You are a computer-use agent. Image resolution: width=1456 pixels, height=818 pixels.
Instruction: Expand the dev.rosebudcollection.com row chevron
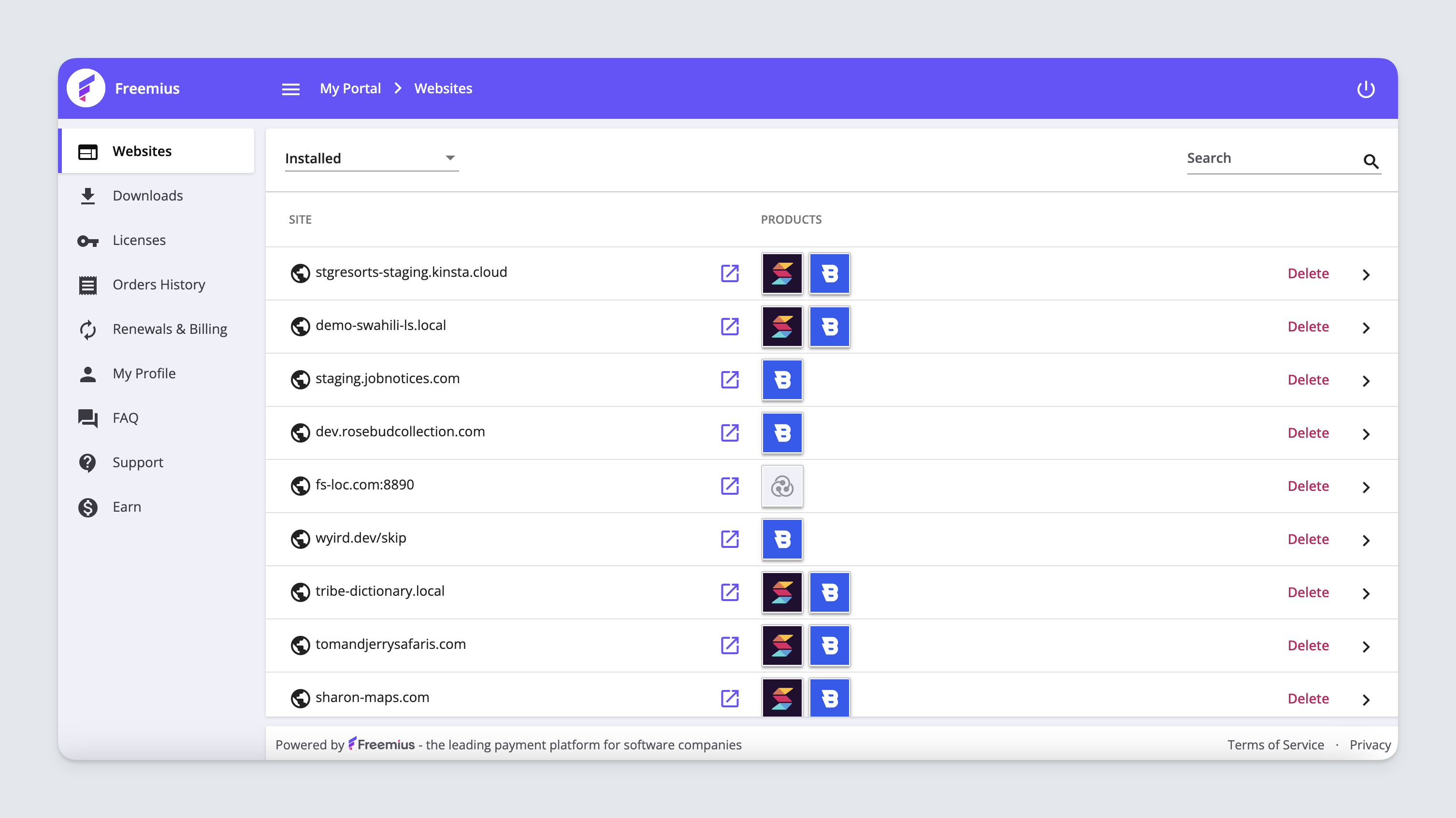point(1366,434)
